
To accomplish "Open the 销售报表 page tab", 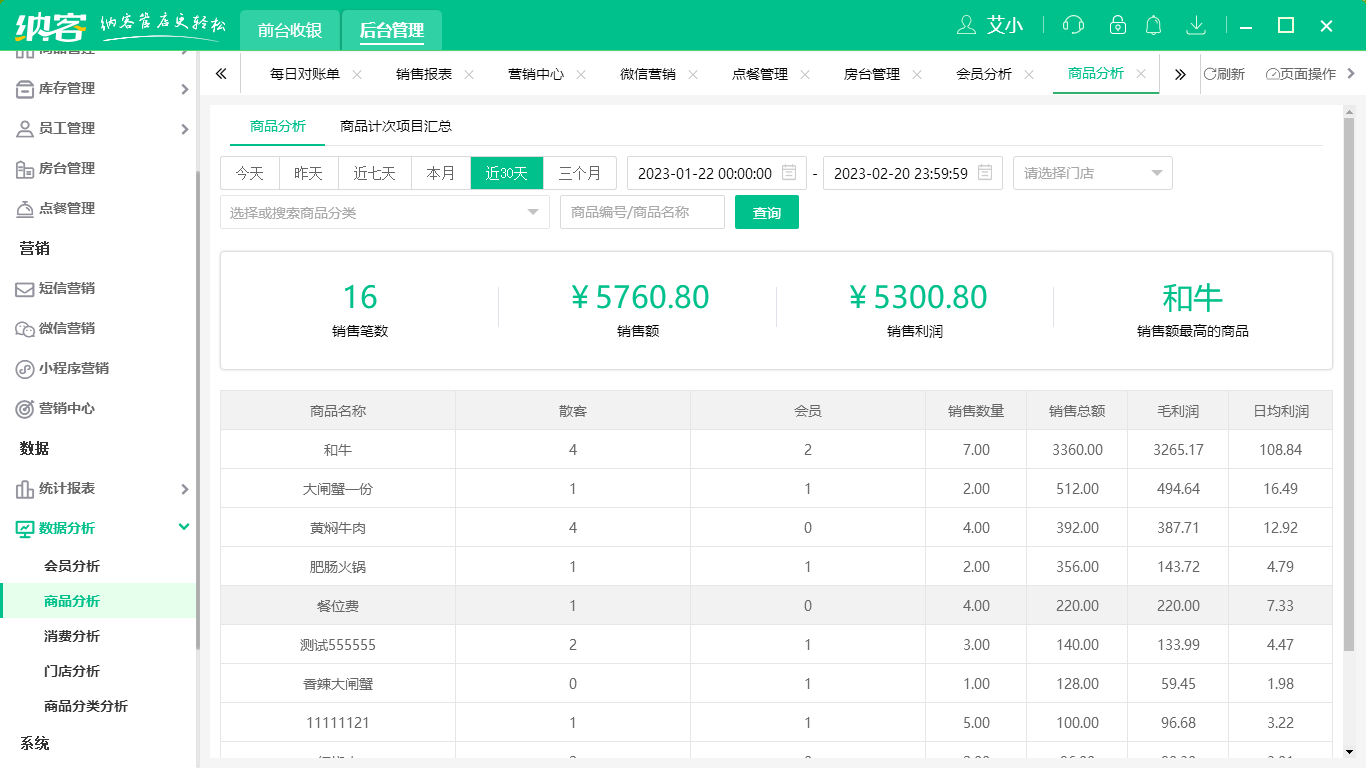I will click(424, 74).
